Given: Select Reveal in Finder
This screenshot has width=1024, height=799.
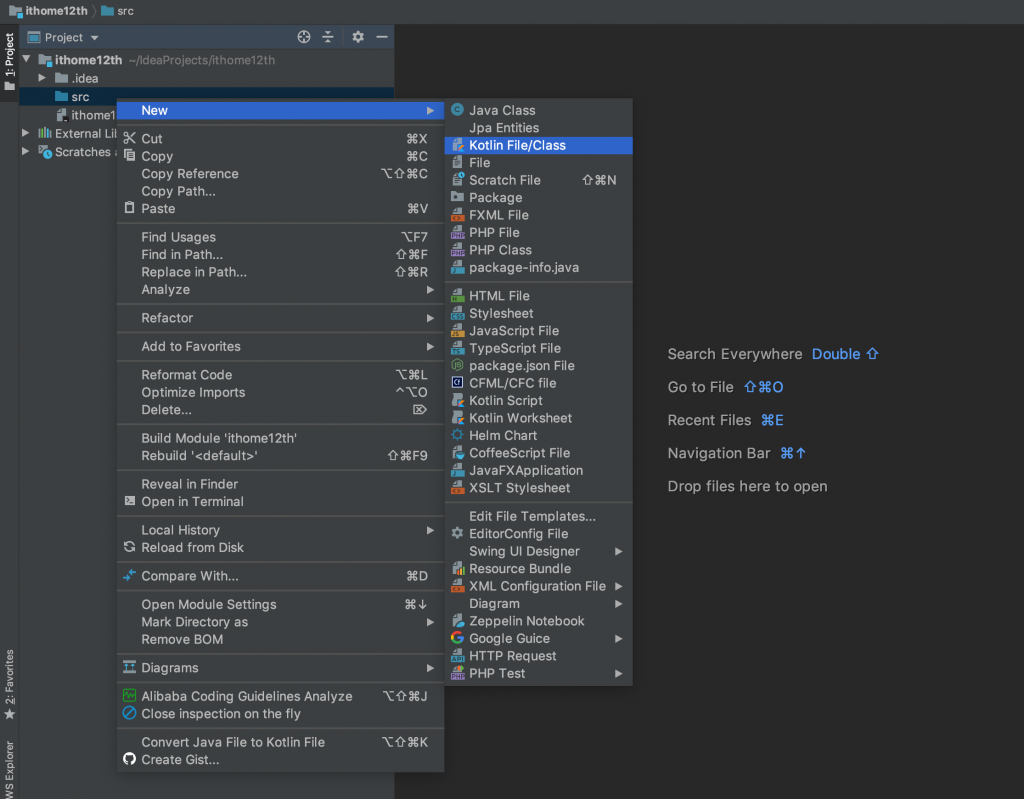Looking at the screenshot, I should click(x=280, y=484).
